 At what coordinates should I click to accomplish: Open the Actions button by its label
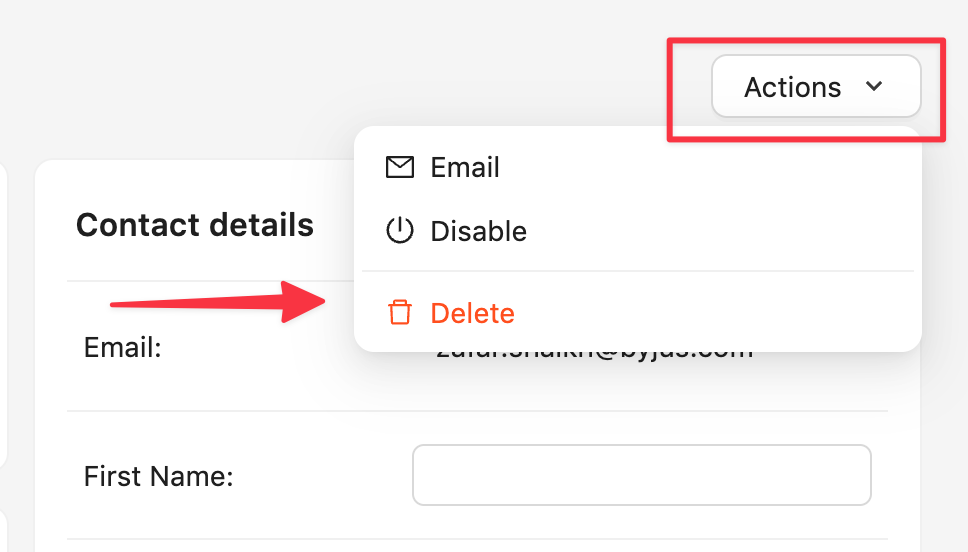(792, 88)
